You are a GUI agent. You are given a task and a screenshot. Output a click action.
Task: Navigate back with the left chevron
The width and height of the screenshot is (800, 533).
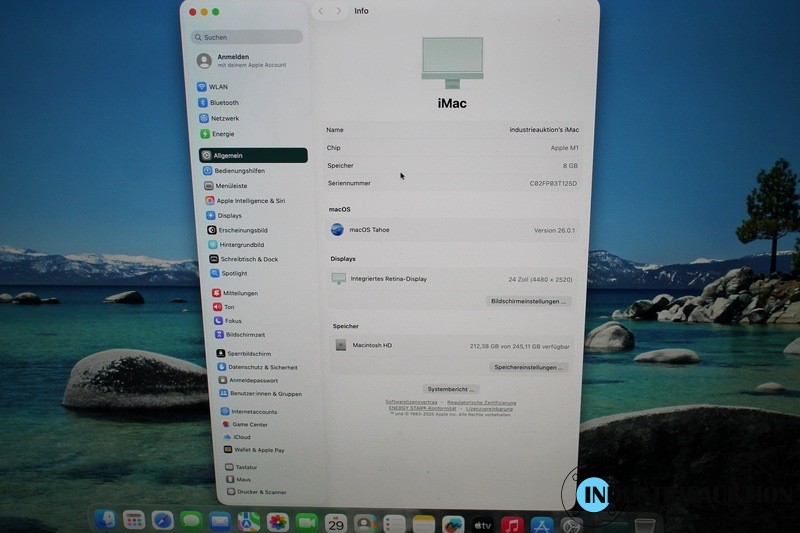(x=321, y=11)
